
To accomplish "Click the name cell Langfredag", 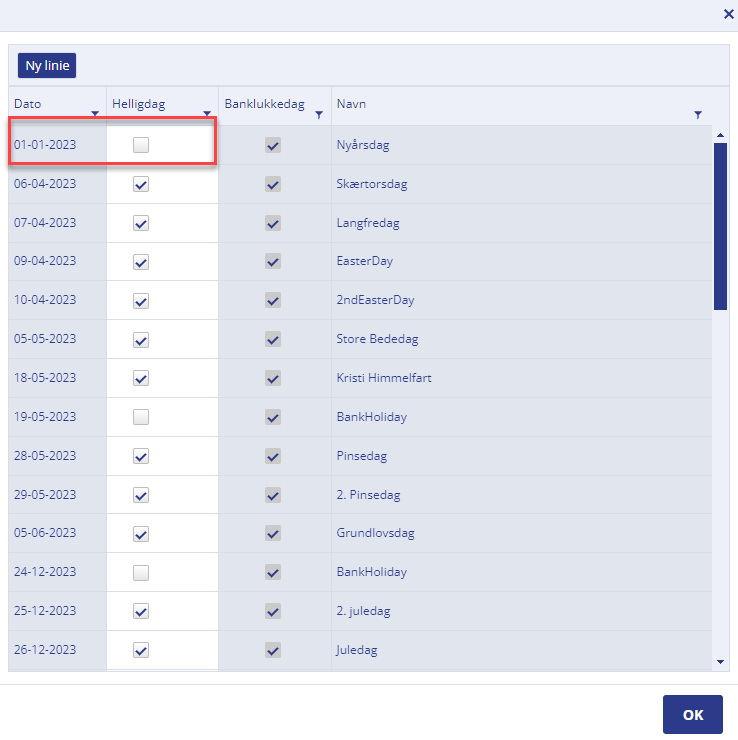I will pyautogui.click(x=521, y=223).
